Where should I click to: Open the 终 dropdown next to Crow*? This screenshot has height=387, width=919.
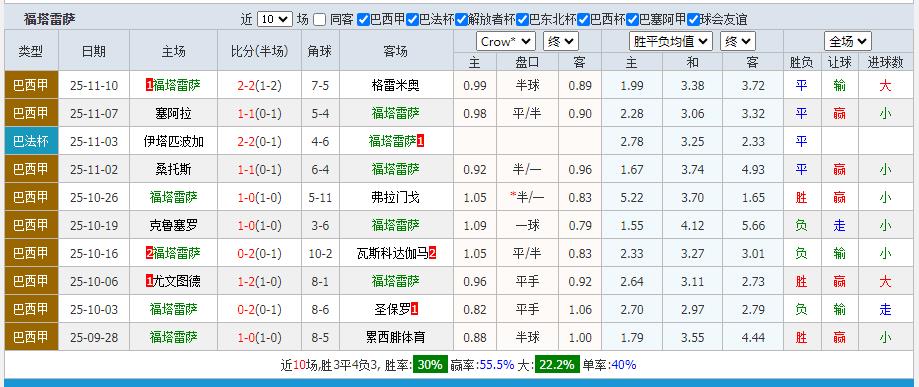(x=560, y=42)
